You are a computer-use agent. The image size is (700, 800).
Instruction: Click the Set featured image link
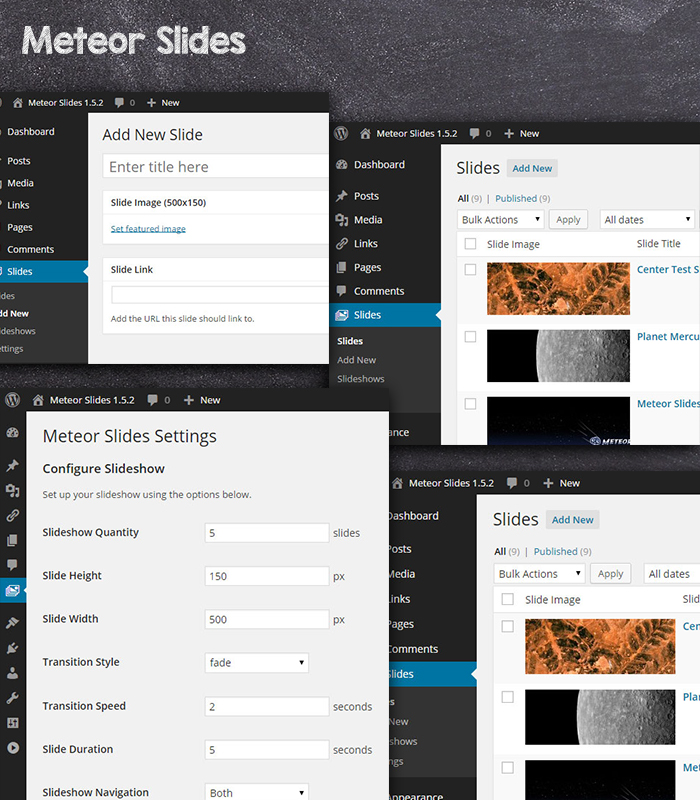click(148, 229)
